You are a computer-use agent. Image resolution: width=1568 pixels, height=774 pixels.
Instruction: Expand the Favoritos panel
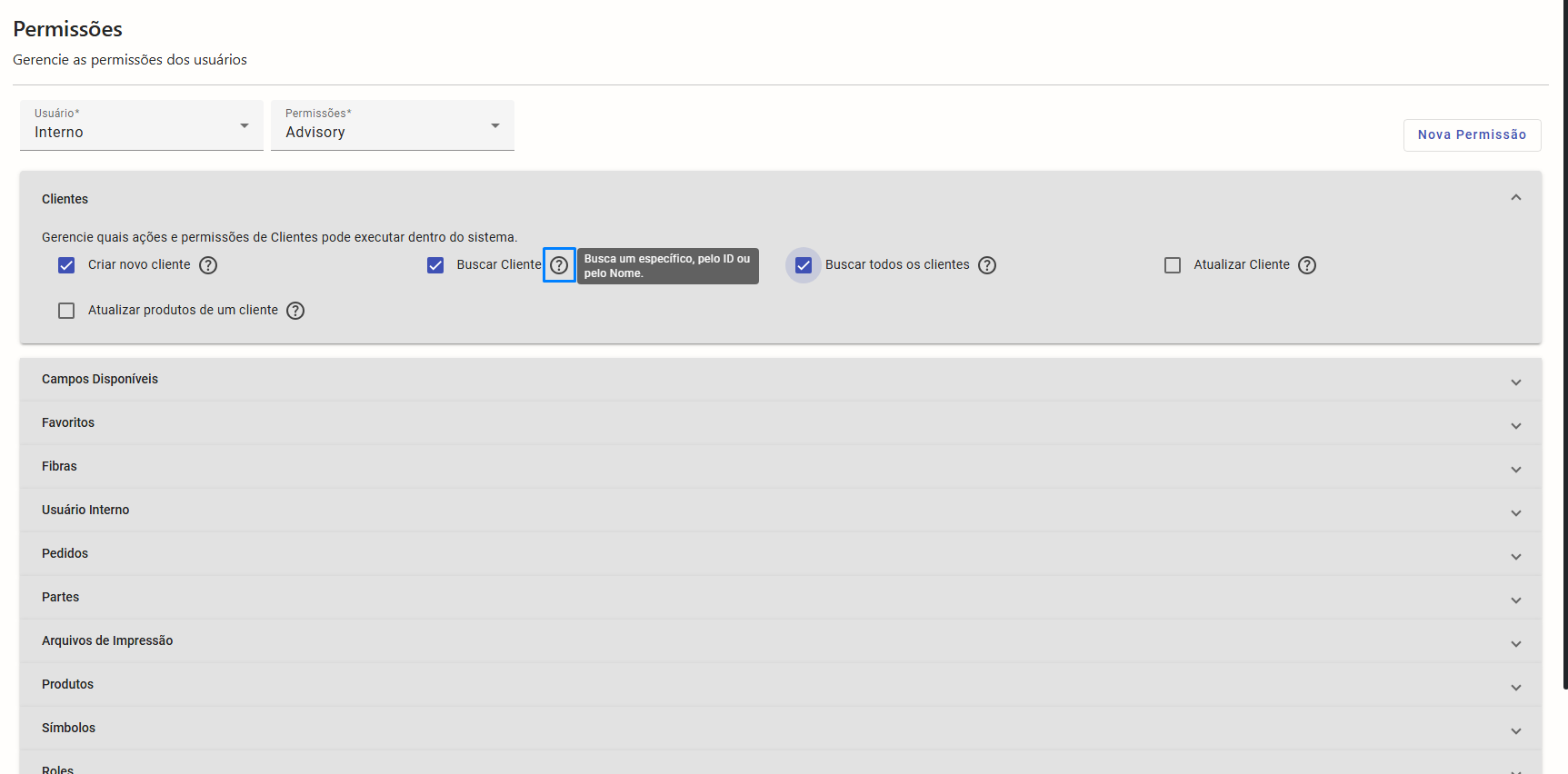tap(1515, 425)
